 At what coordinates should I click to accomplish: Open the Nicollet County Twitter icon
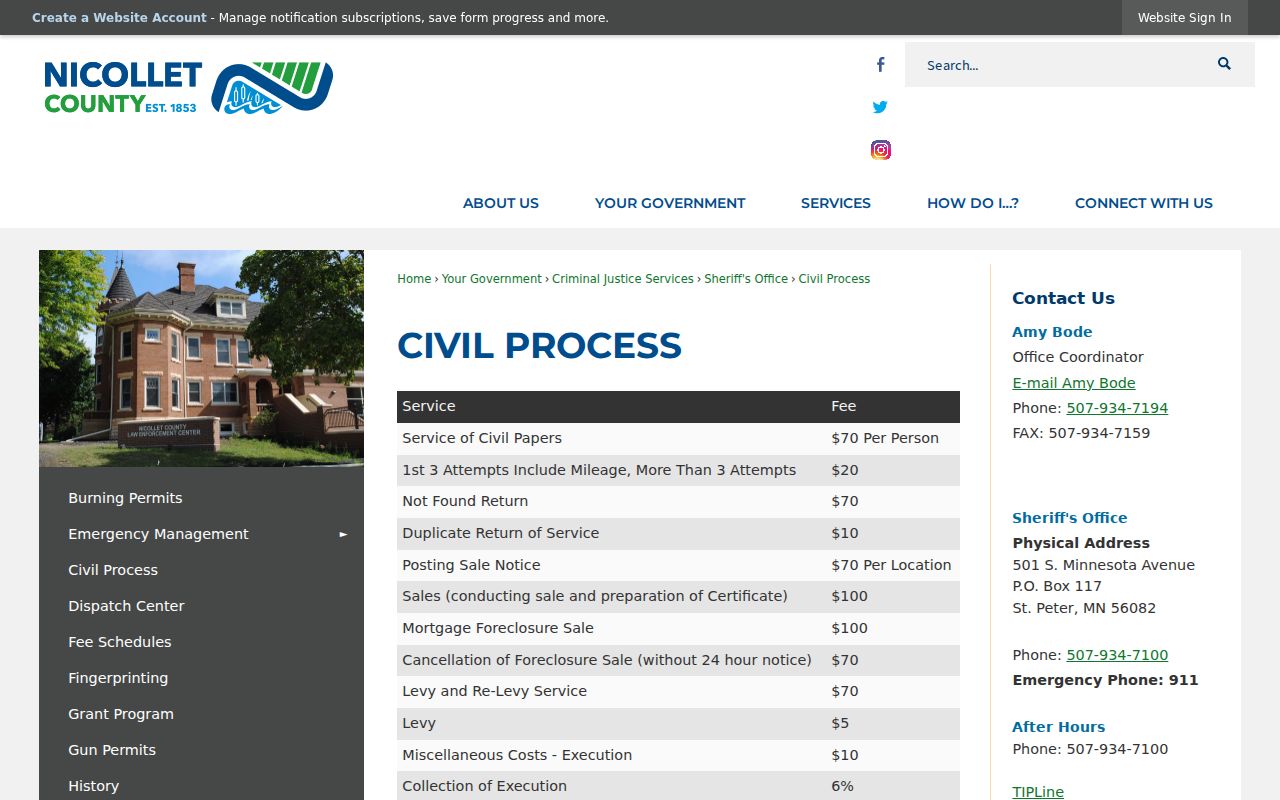click(880, 107)
